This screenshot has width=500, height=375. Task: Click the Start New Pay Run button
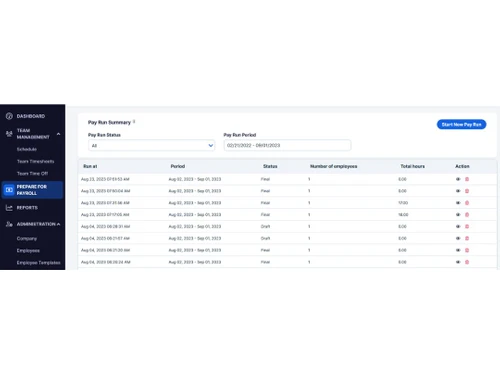coord(461,124)
